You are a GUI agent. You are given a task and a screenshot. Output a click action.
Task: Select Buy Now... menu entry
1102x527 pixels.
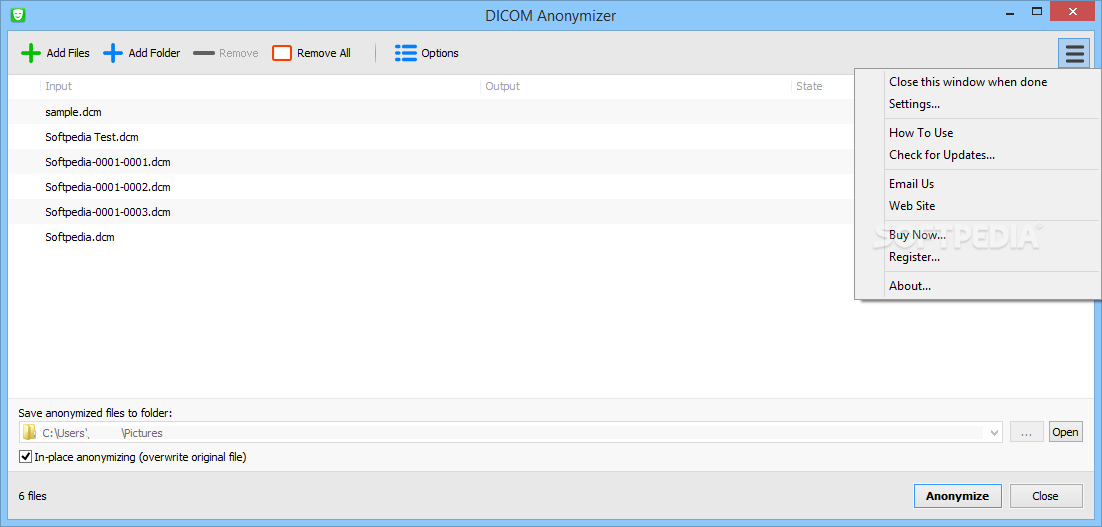[917, 235]
